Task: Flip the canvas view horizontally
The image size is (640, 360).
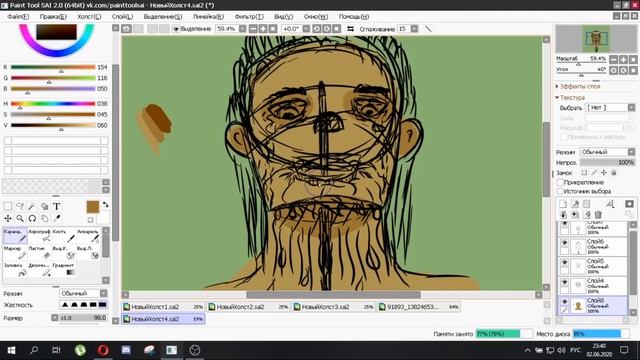Action: point(351,29)
